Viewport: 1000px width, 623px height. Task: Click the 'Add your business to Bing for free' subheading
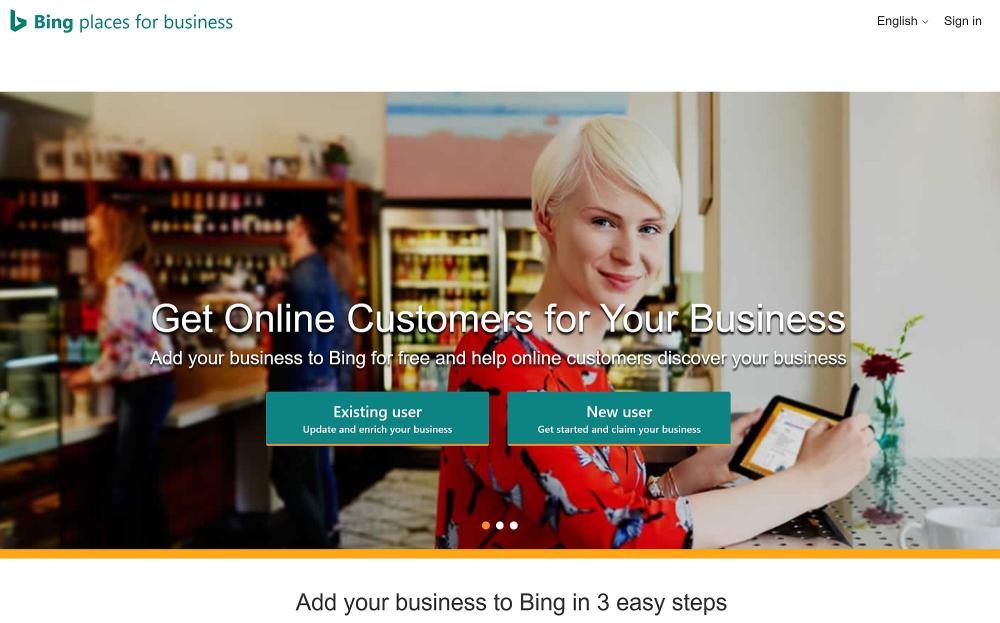coord(498,358)
